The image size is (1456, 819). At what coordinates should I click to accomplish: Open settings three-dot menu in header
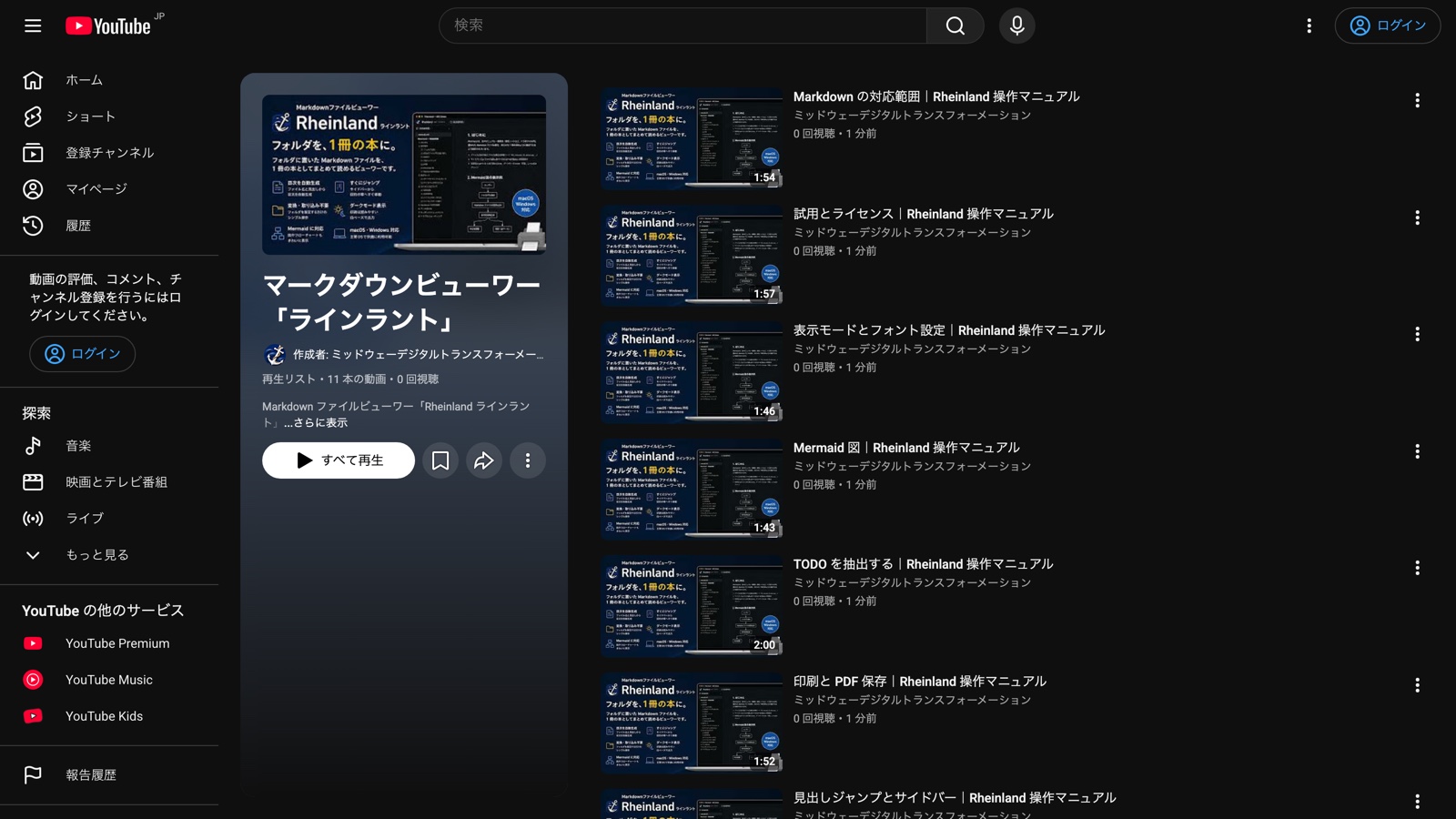tap(1309, 25)
